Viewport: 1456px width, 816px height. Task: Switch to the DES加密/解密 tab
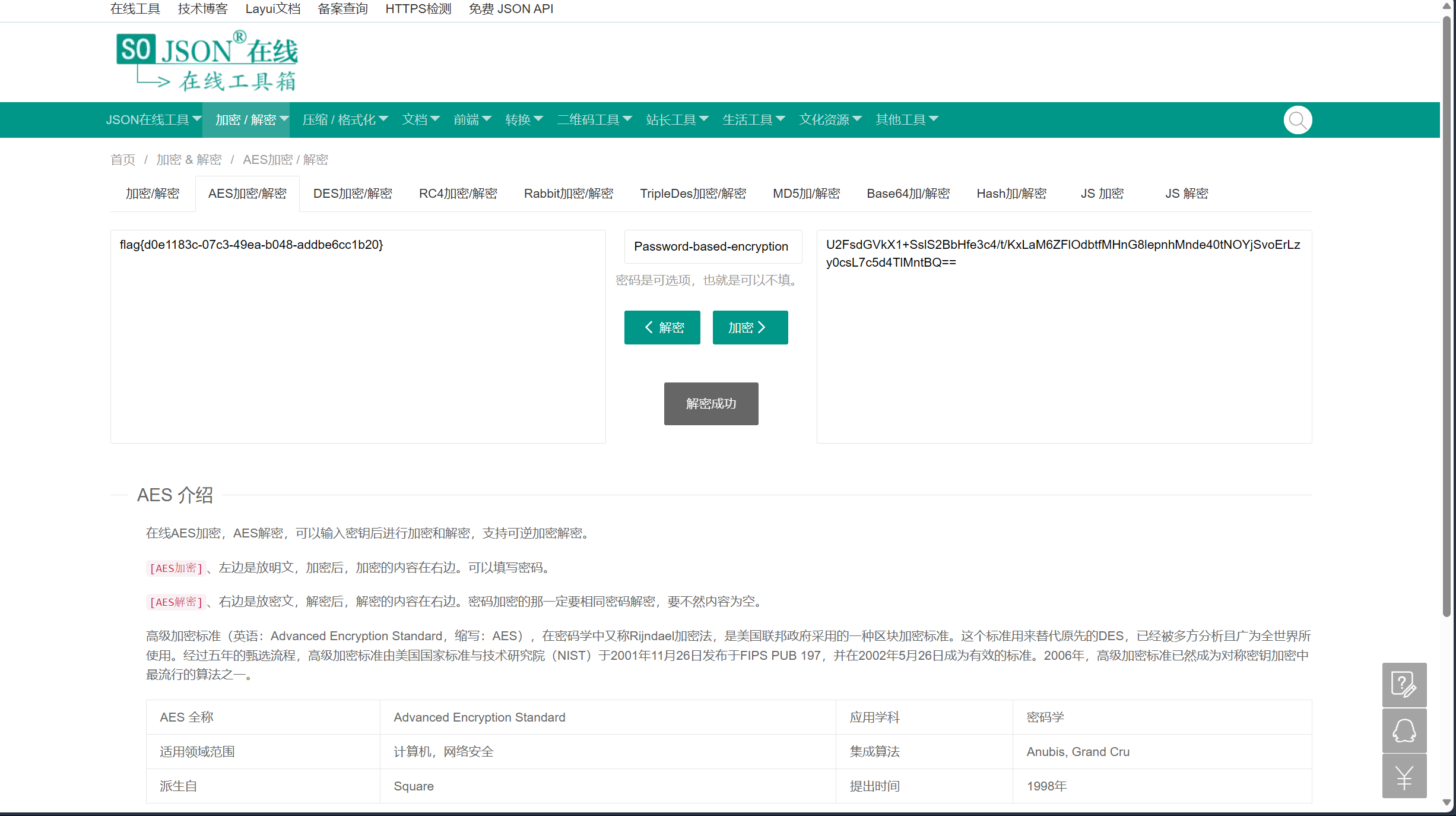[353, 194]
